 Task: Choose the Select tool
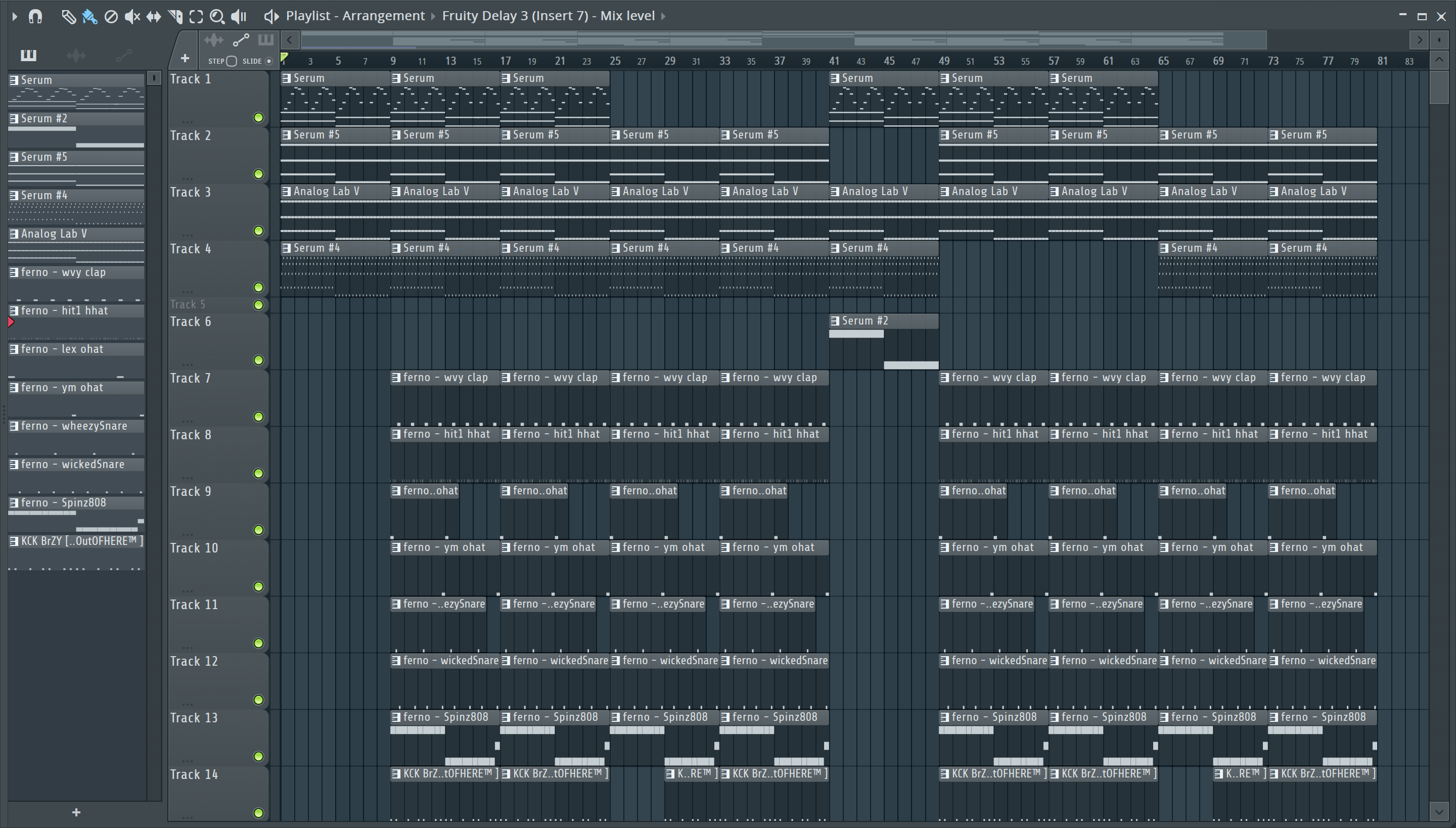[x=196, y=17]
